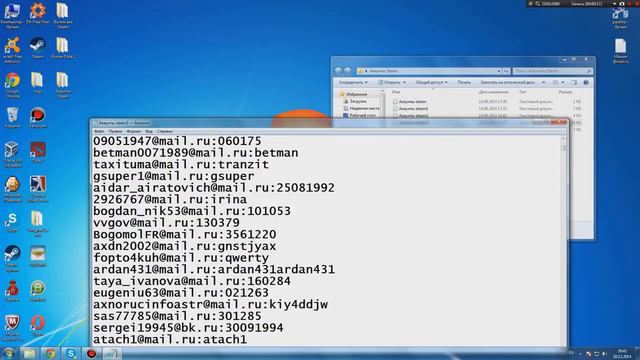Sort by the Дата изменения column header
This screenshot has width=640, height=360.
point(493,92)
